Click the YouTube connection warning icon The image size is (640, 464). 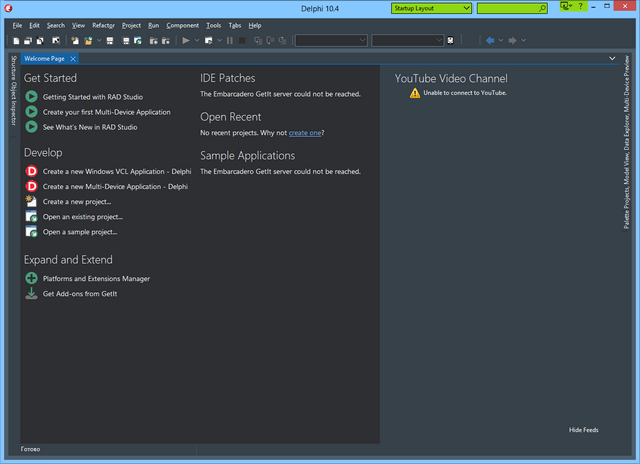point(415,92)
